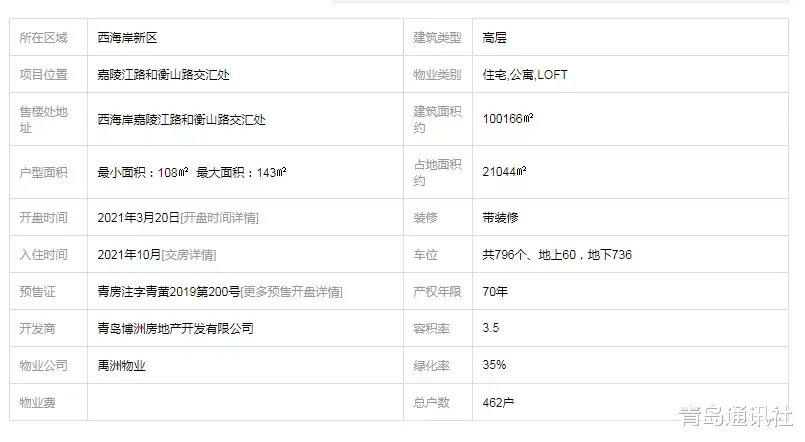This screenshot has height=442, width=805.
Task: Select the 70年 property rights value
Action: pos(495,292)
